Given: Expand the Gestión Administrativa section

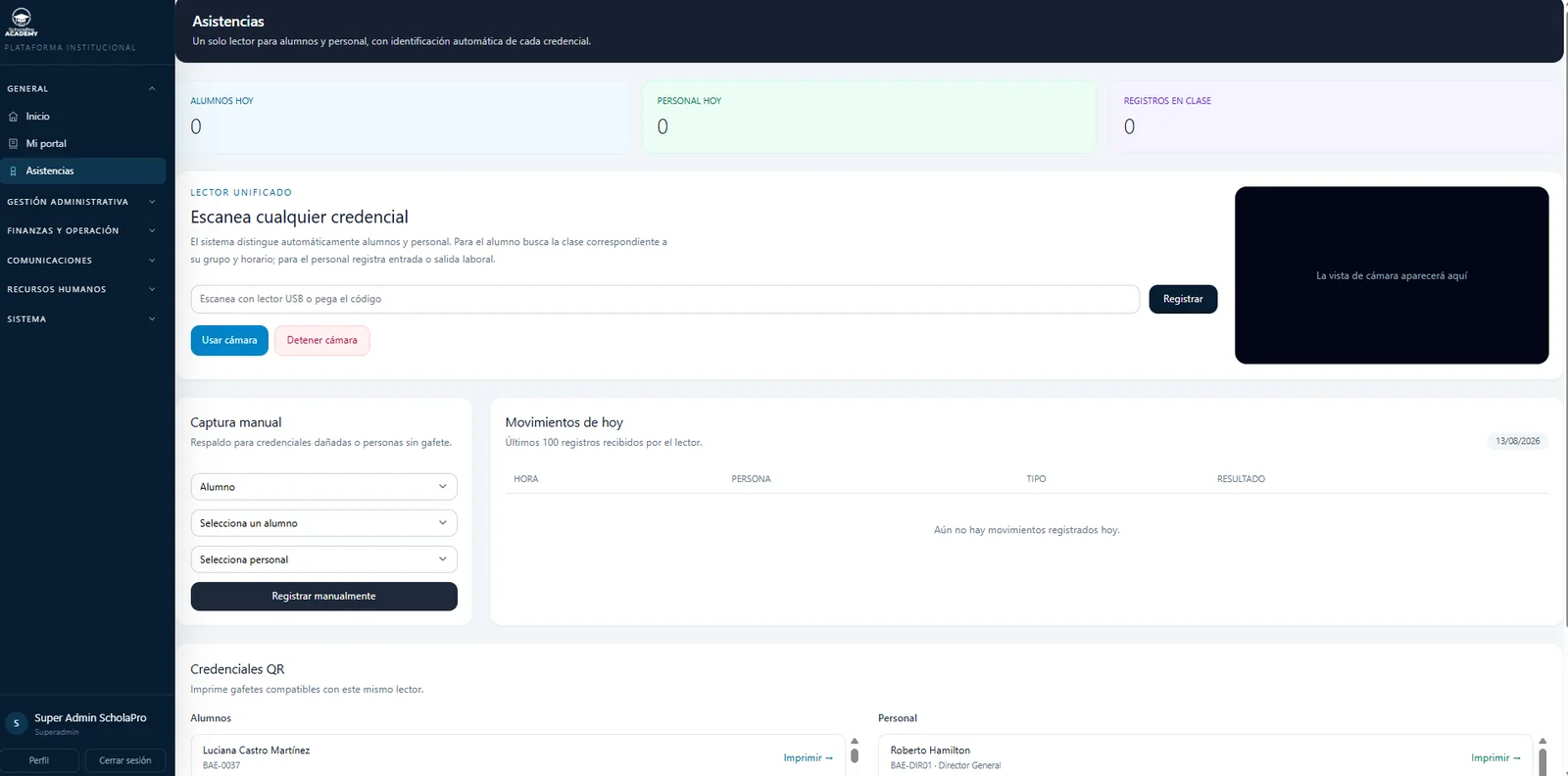Looking at the screenshot, I should coord(82,202).
